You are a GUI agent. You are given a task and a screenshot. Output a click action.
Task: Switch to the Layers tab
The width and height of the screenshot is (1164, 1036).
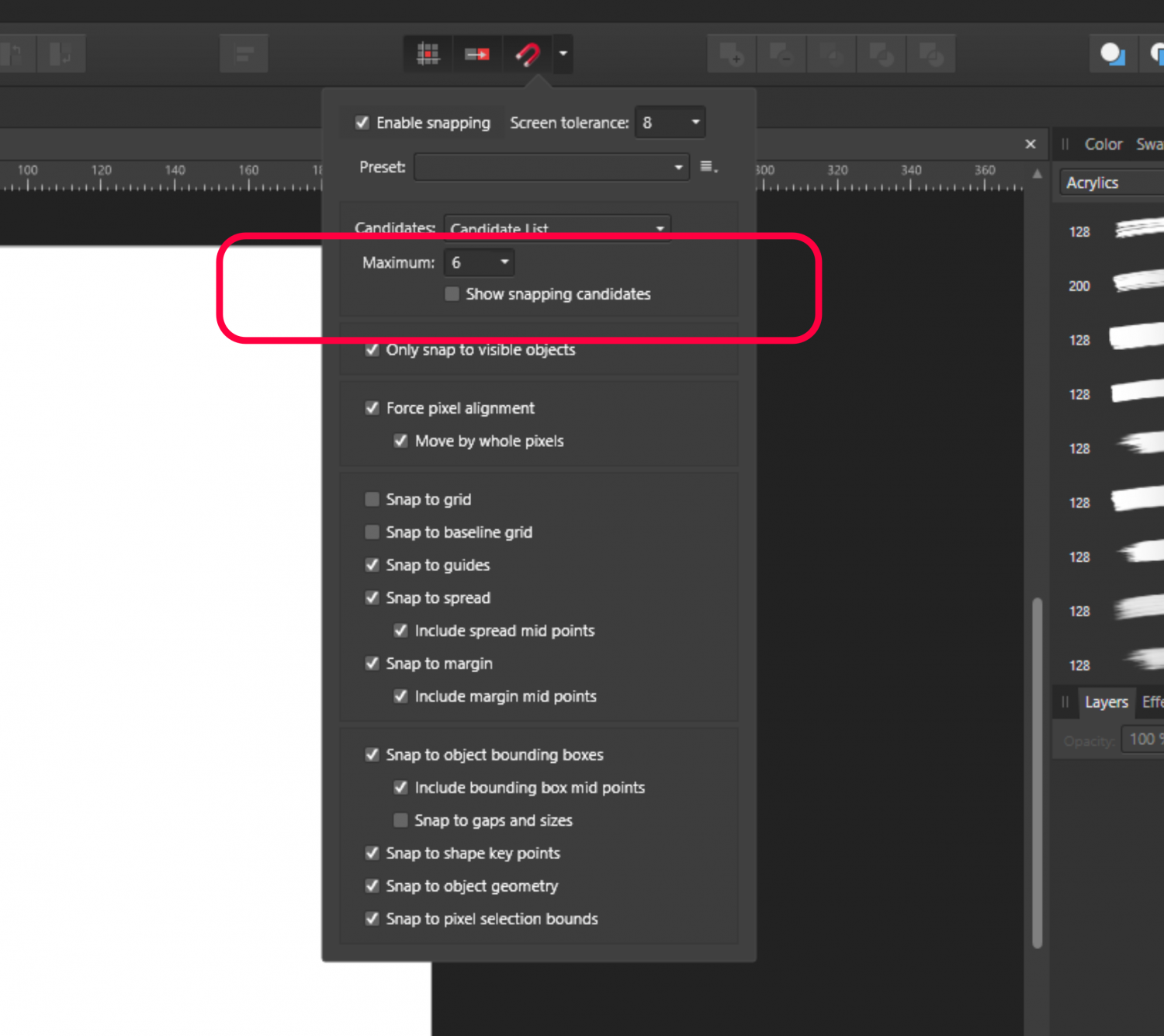coord(1106,702)
